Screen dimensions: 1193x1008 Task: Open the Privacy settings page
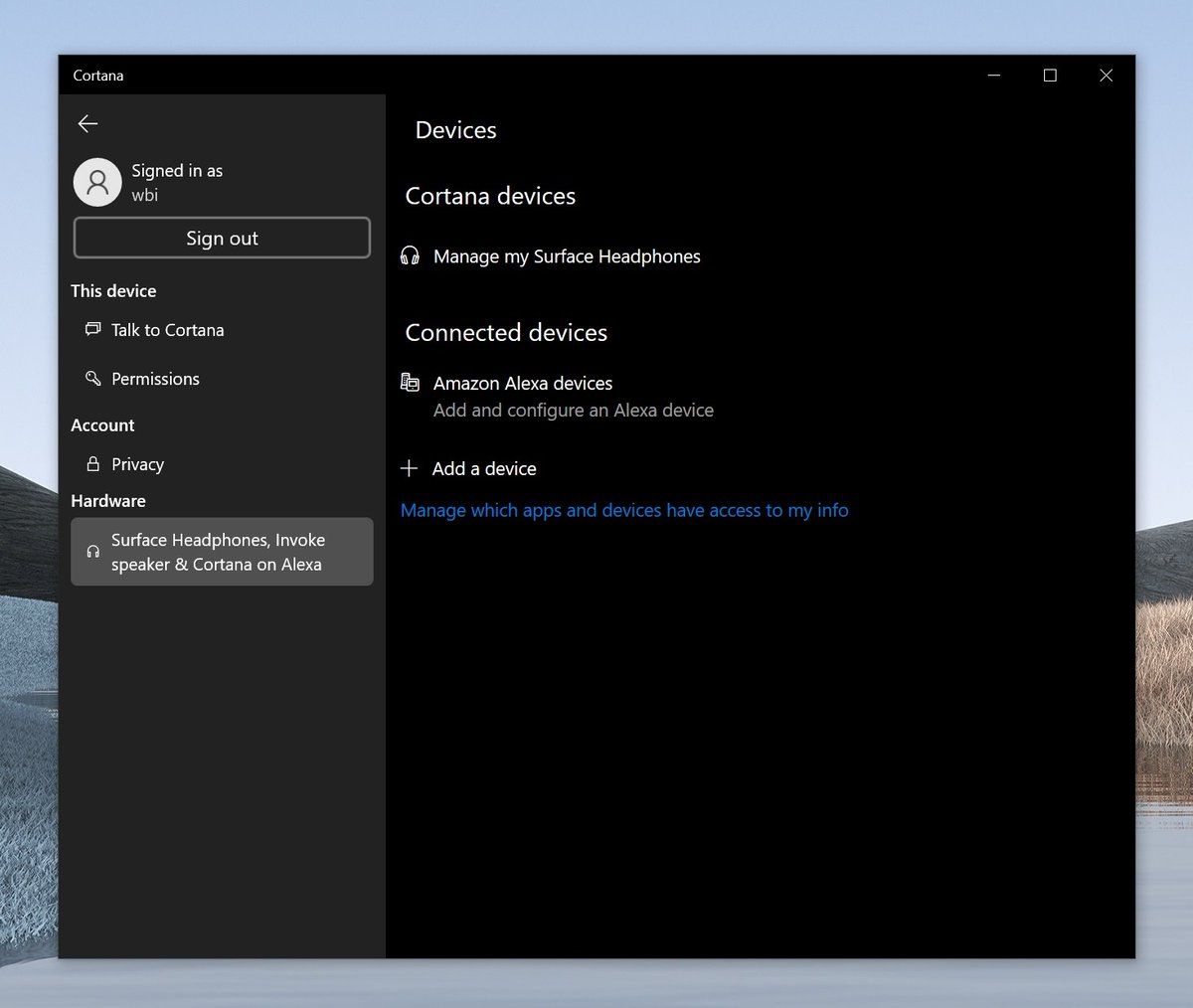coord(137,464)
